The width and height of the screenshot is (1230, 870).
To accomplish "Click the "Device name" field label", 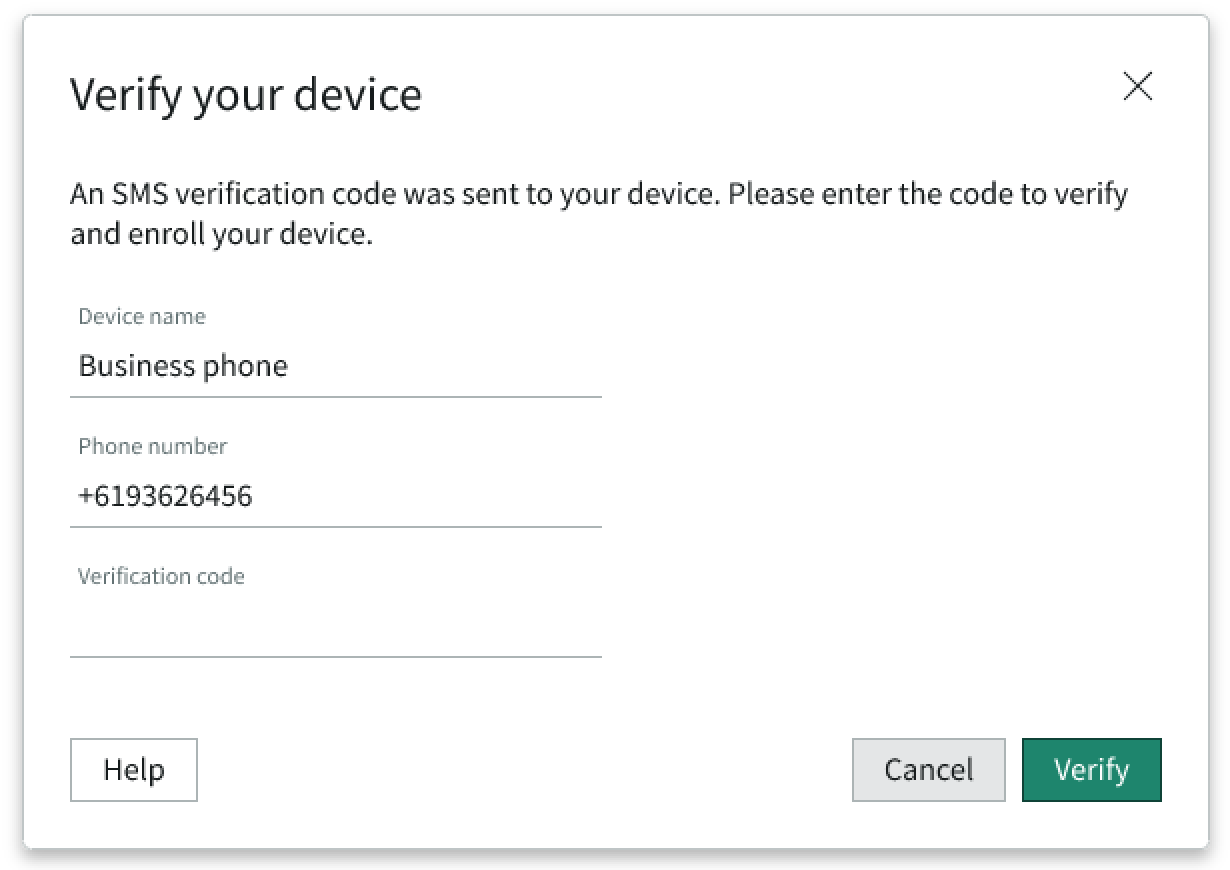I will (x=142, y=317).
